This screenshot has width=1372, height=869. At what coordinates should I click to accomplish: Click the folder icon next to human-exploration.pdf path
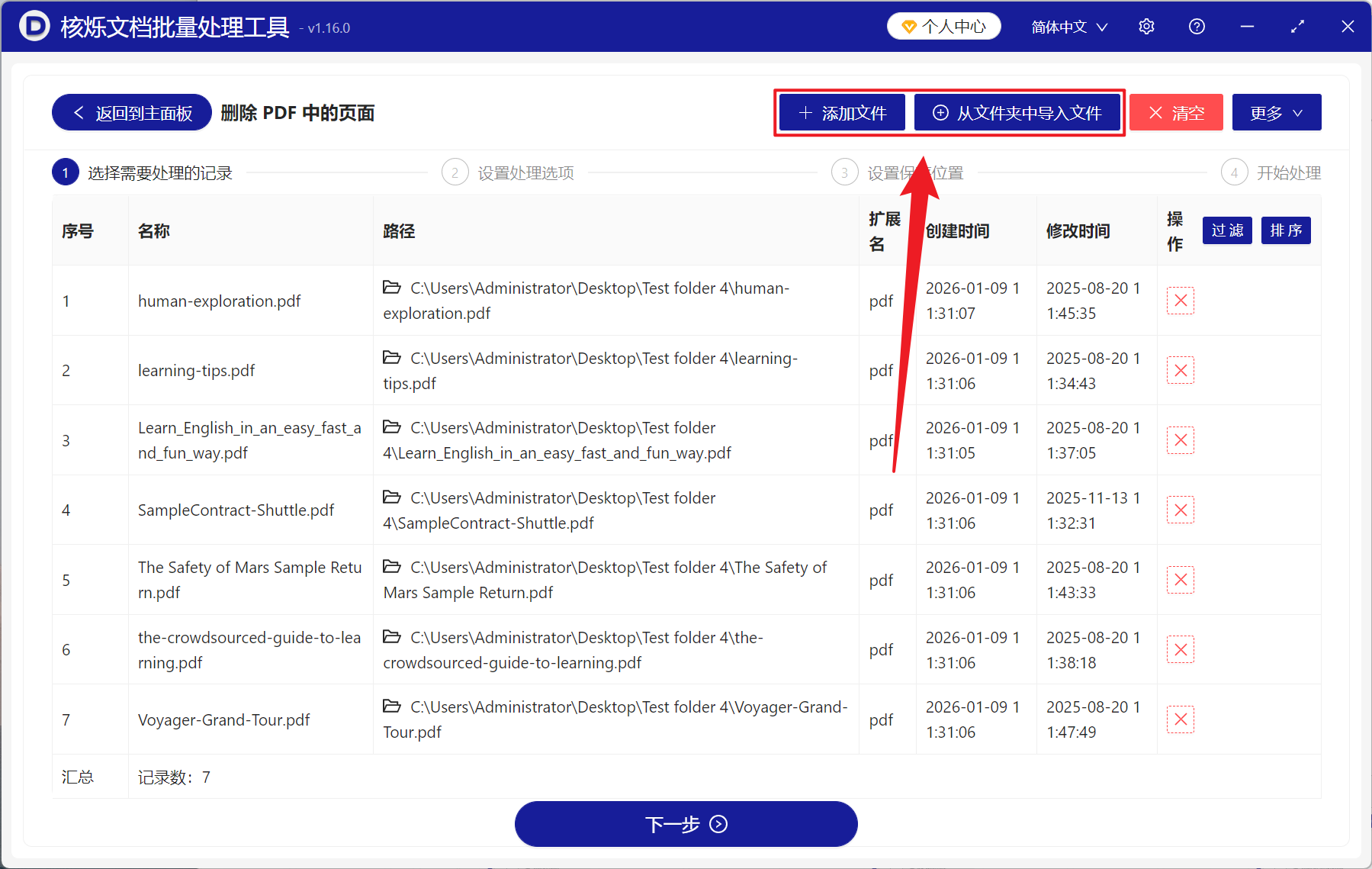[x=392, y=288]
